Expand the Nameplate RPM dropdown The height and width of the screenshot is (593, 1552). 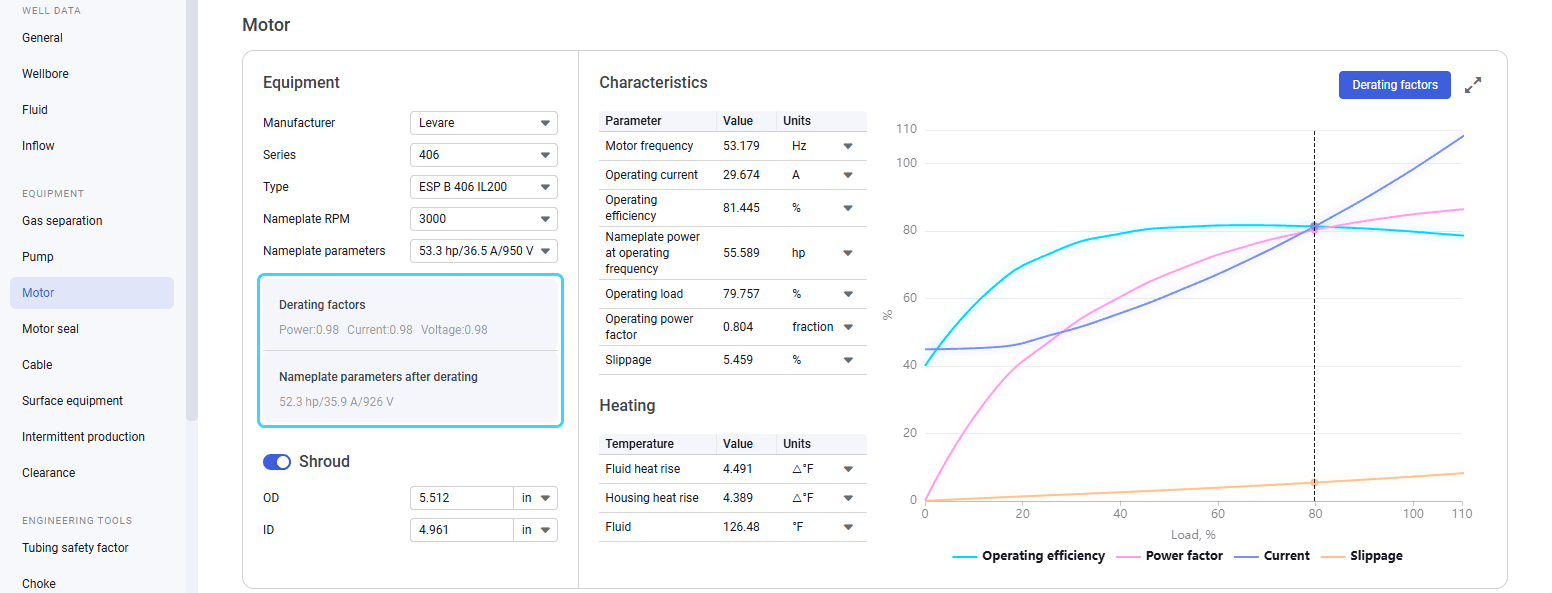tap(484, 219)
